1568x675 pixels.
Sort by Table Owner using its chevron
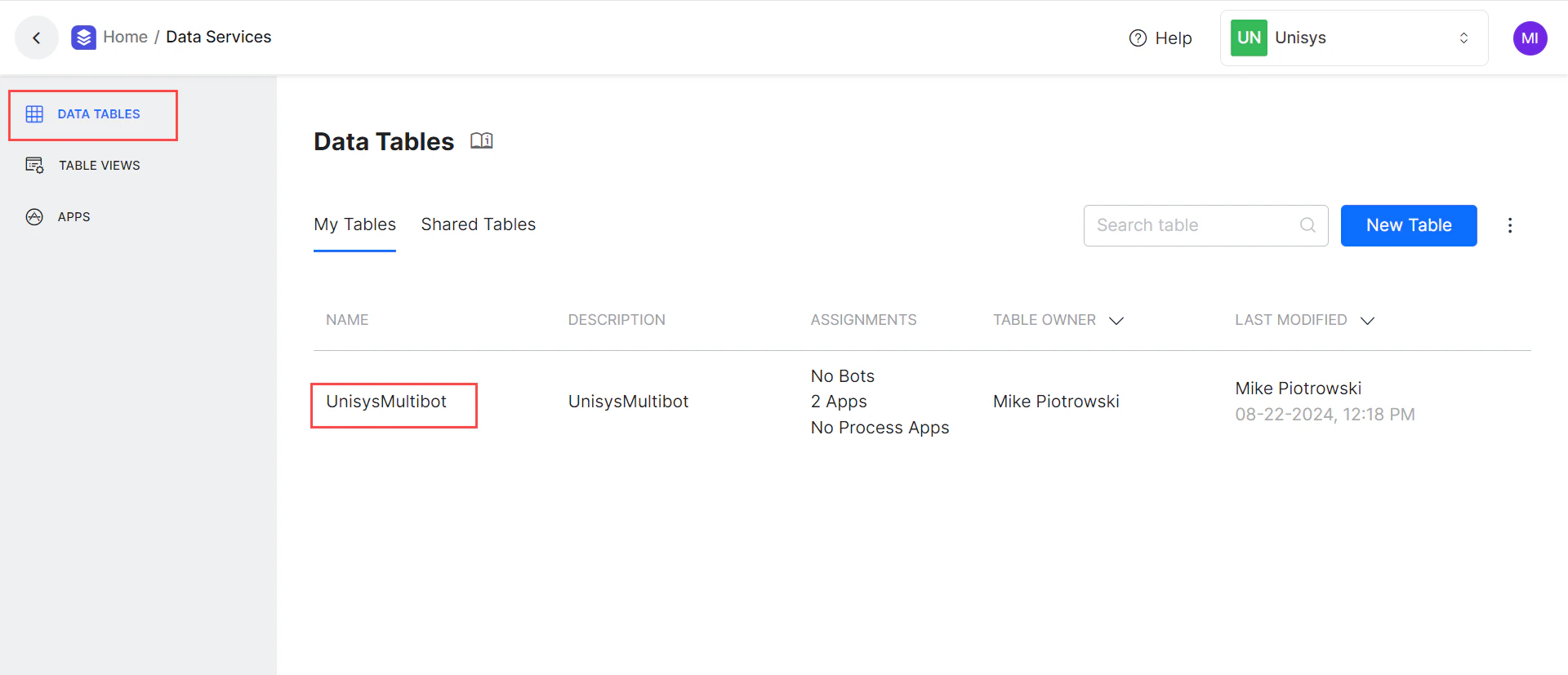1116,321
